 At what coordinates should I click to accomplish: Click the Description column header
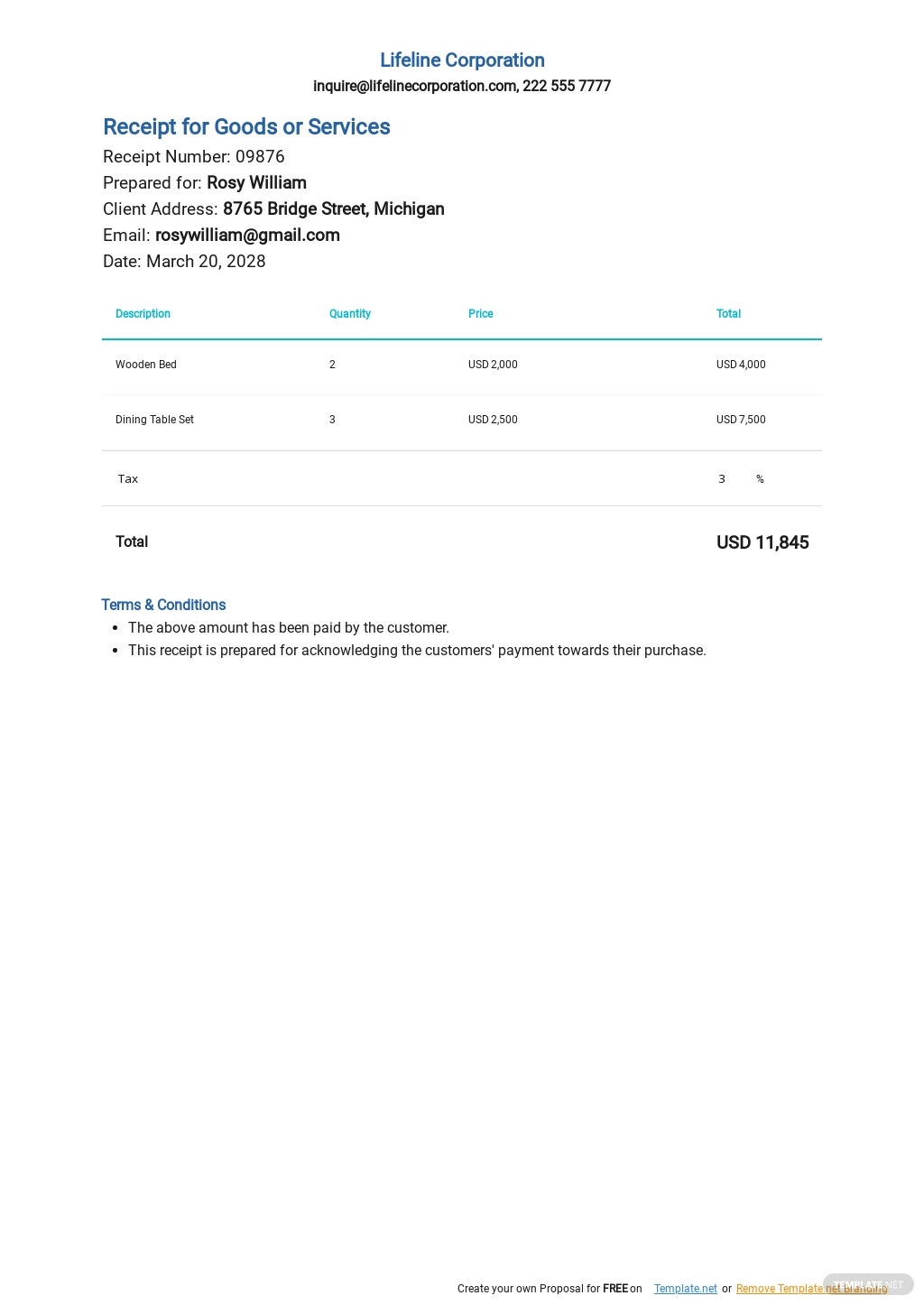tap(143, 314)
